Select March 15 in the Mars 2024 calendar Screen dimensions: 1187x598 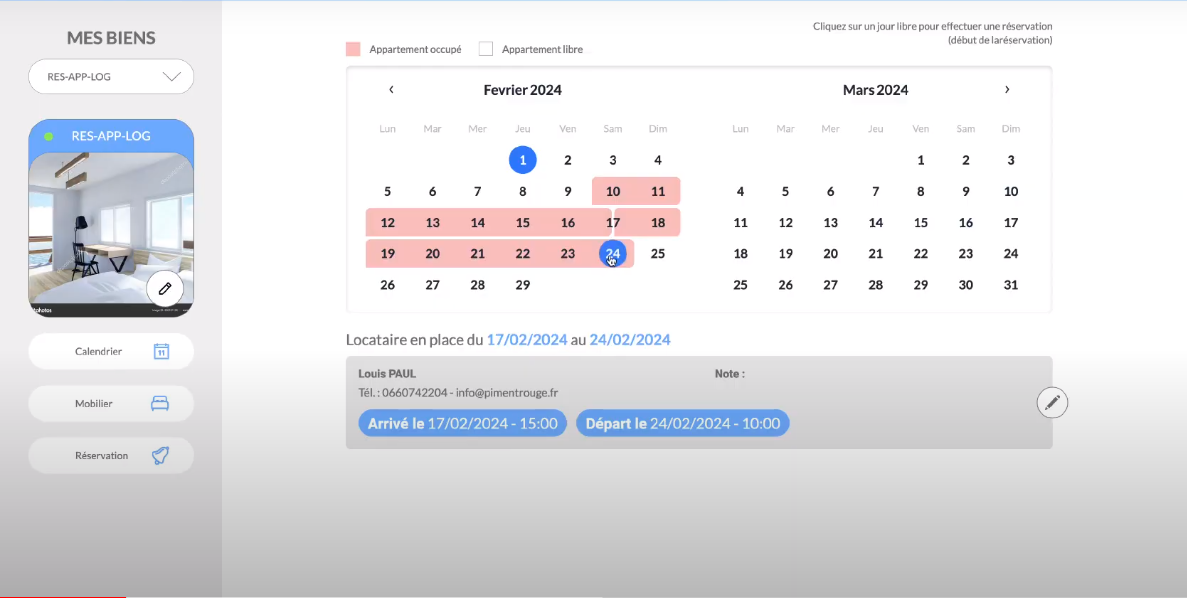point(921,223)
